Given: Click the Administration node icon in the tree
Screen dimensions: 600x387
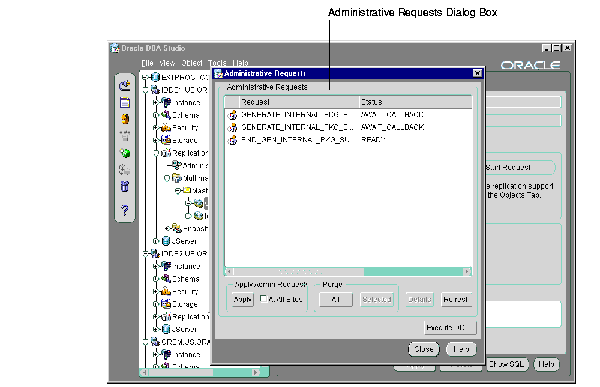Looking at the screenshot, I should pyautogui.click(x=176, y=165).
